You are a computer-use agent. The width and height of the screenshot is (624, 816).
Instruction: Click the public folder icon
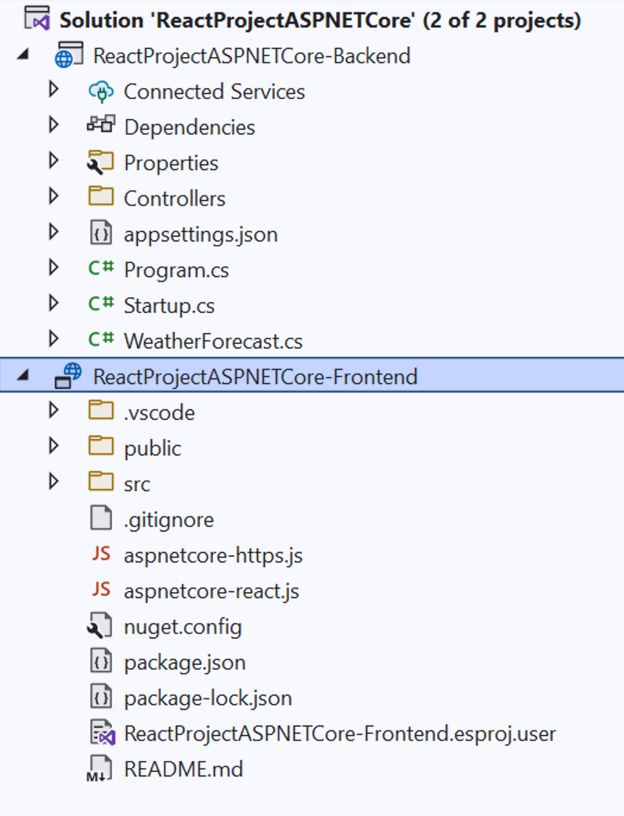101,447
